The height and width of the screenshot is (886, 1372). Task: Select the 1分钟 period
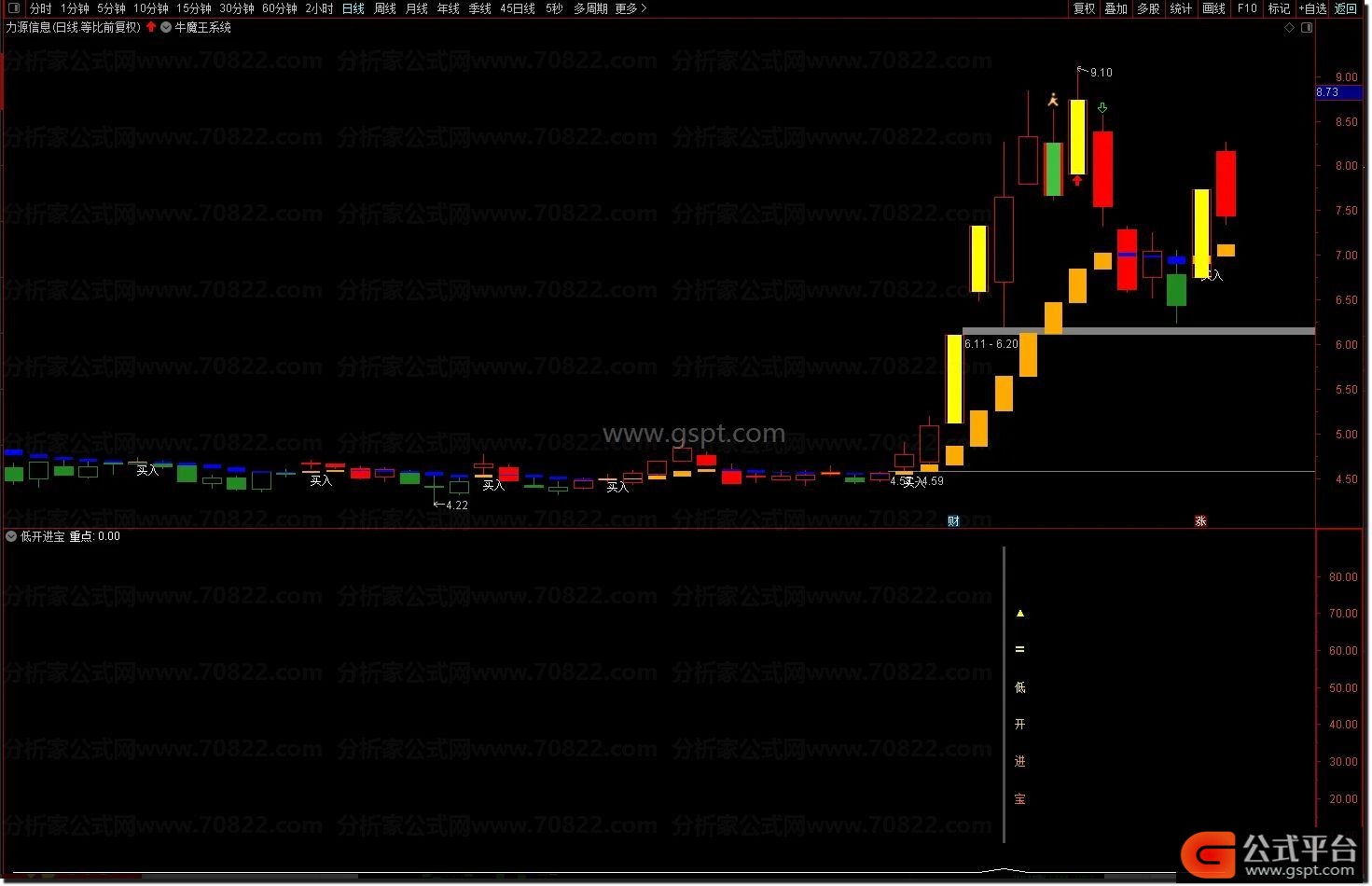75,8
